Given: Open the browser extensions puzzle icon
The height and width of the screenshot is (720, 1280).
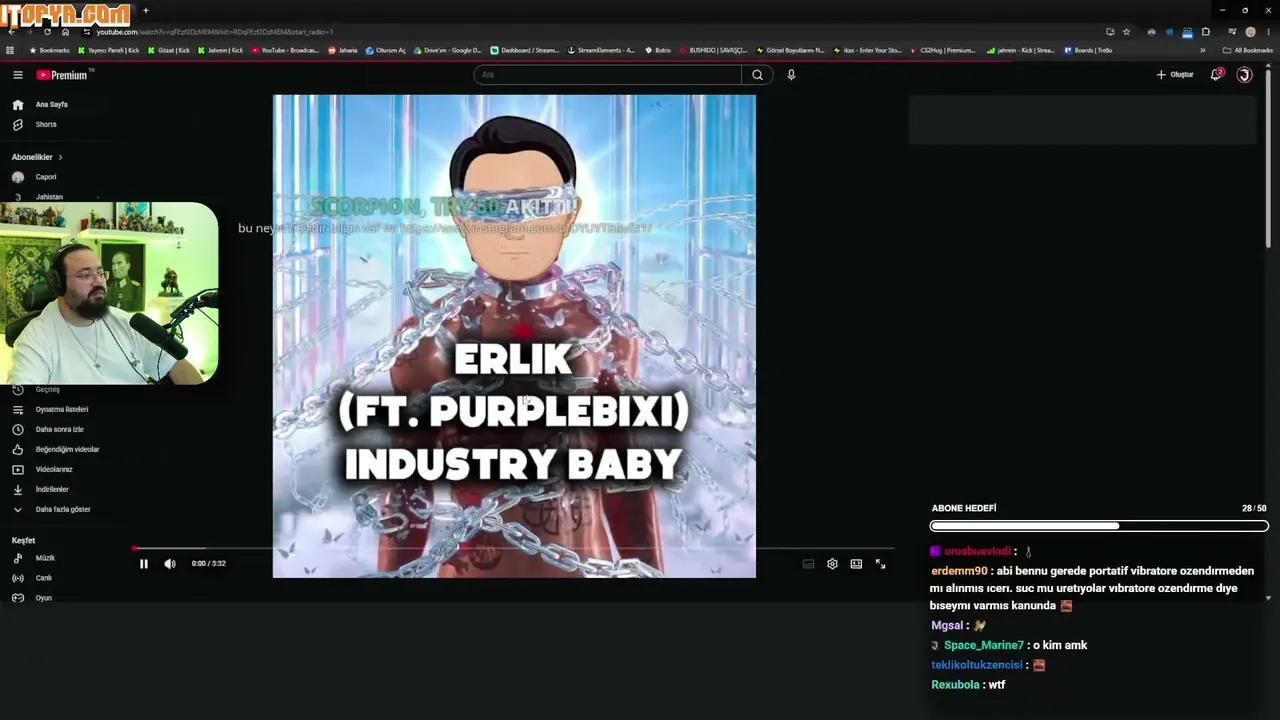Looking at the screenshot, I should pyautogui.click(x=1205, y=32).
